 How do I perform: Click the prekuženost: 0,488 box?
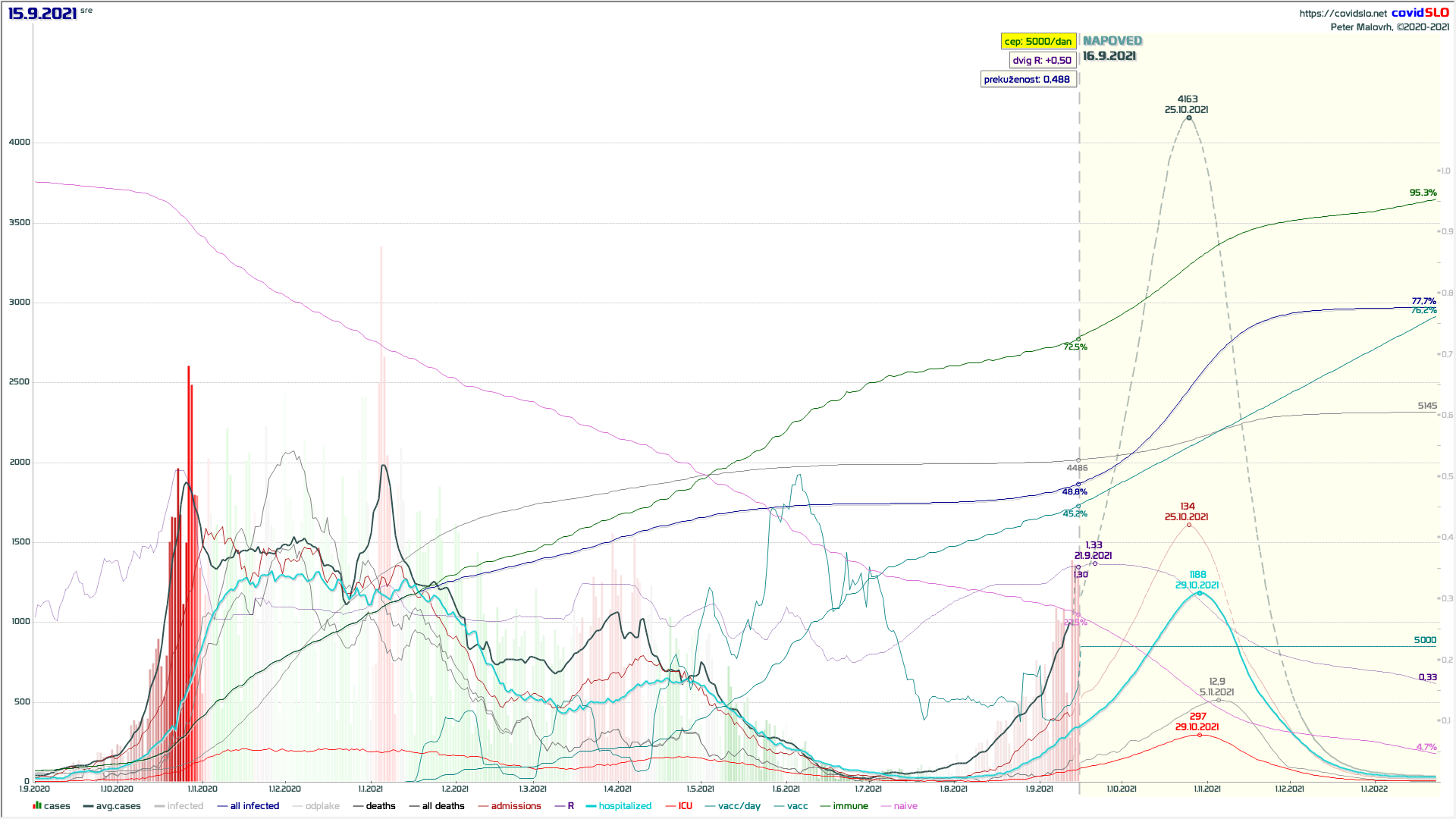1028,80
